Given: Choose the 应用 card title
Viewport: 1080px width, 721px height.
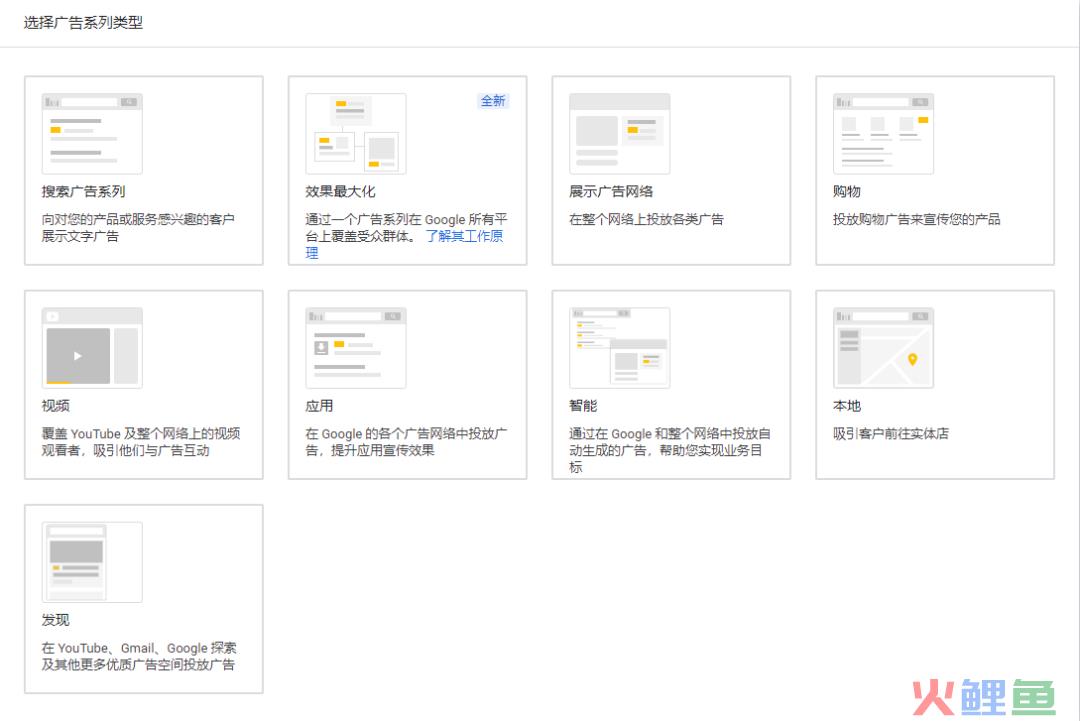Looking at the screenshot, I should click(x=320, y=406).
